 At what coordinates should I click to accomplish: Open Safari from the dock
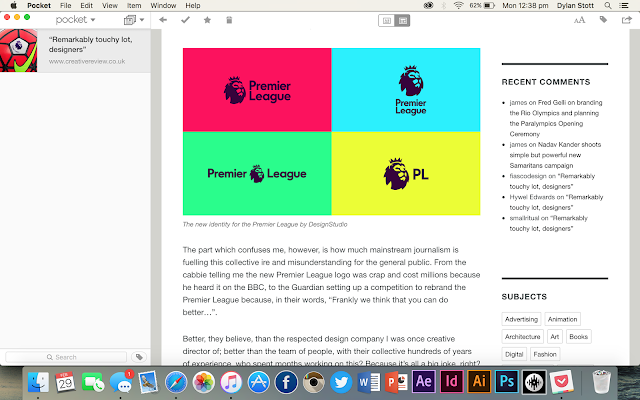click(x=176, y=382)
